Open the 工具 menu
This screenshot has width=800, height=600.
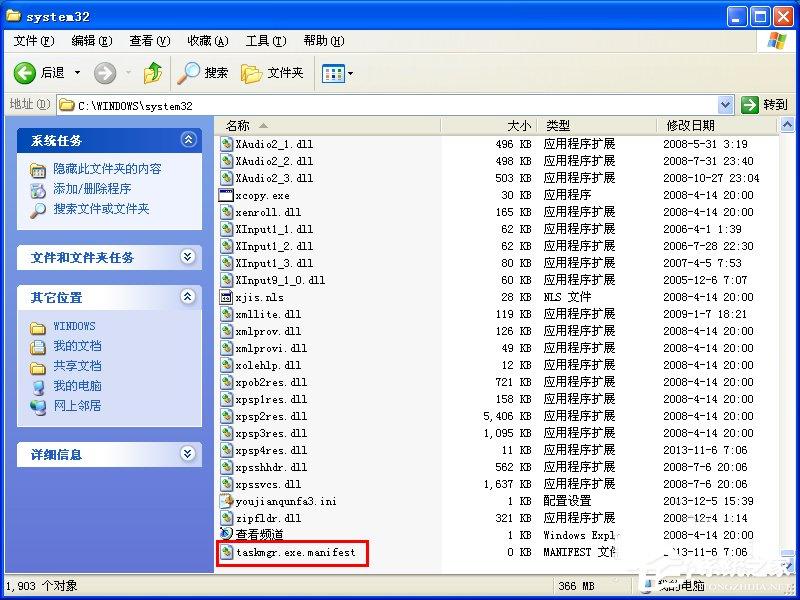tap(265, 41)
